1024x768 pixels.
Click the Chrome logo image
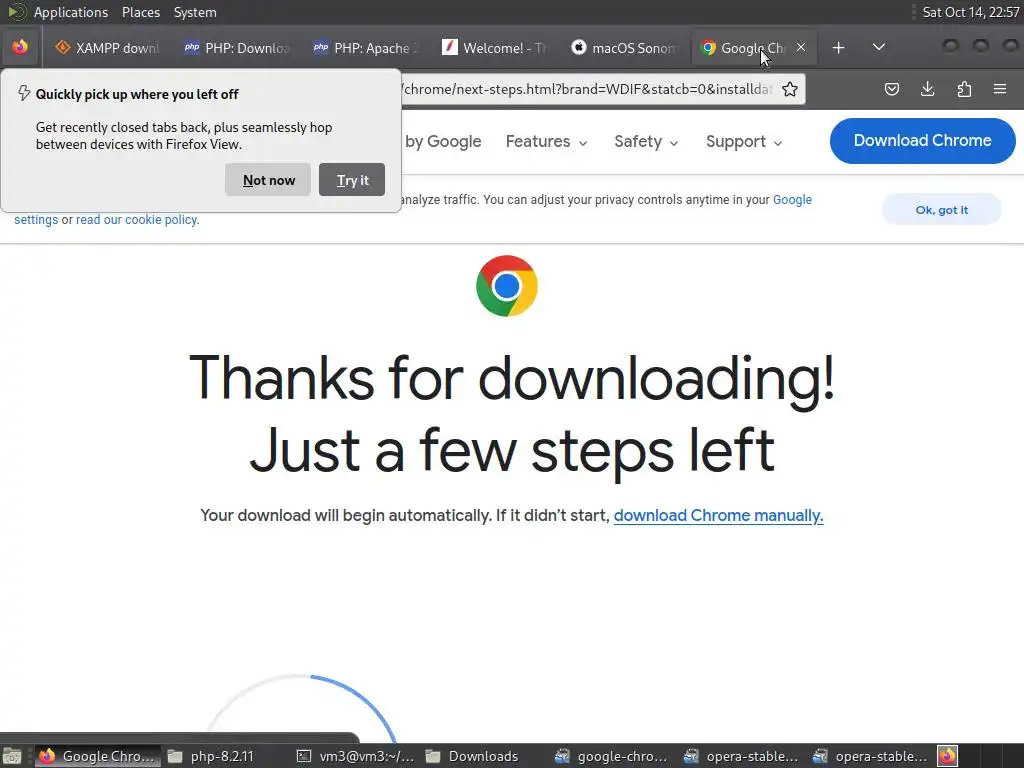point(507,286)
